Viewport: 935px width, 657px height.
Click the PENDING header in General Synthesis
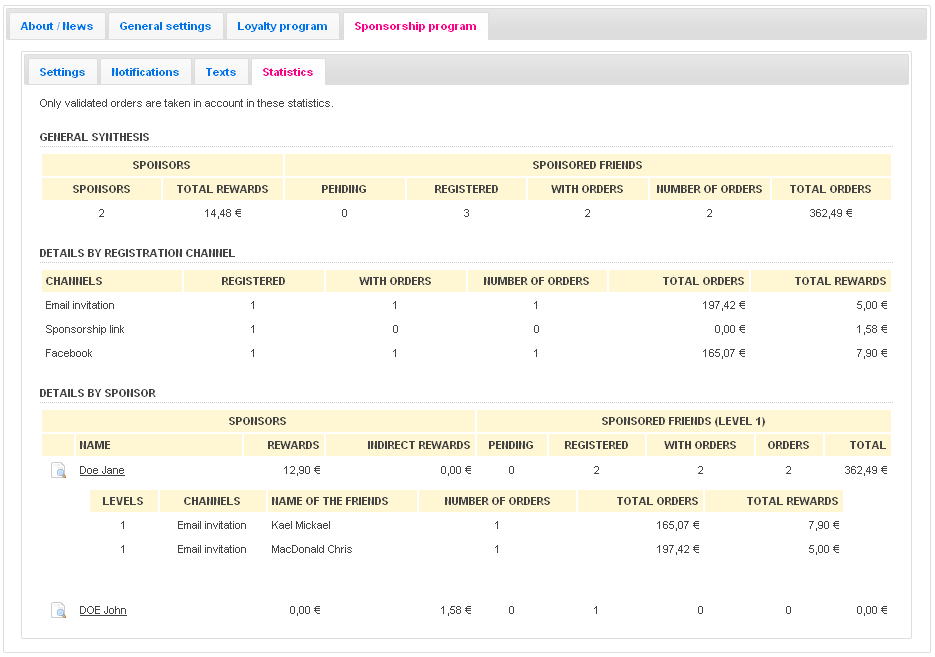click(x=344, y=189)
